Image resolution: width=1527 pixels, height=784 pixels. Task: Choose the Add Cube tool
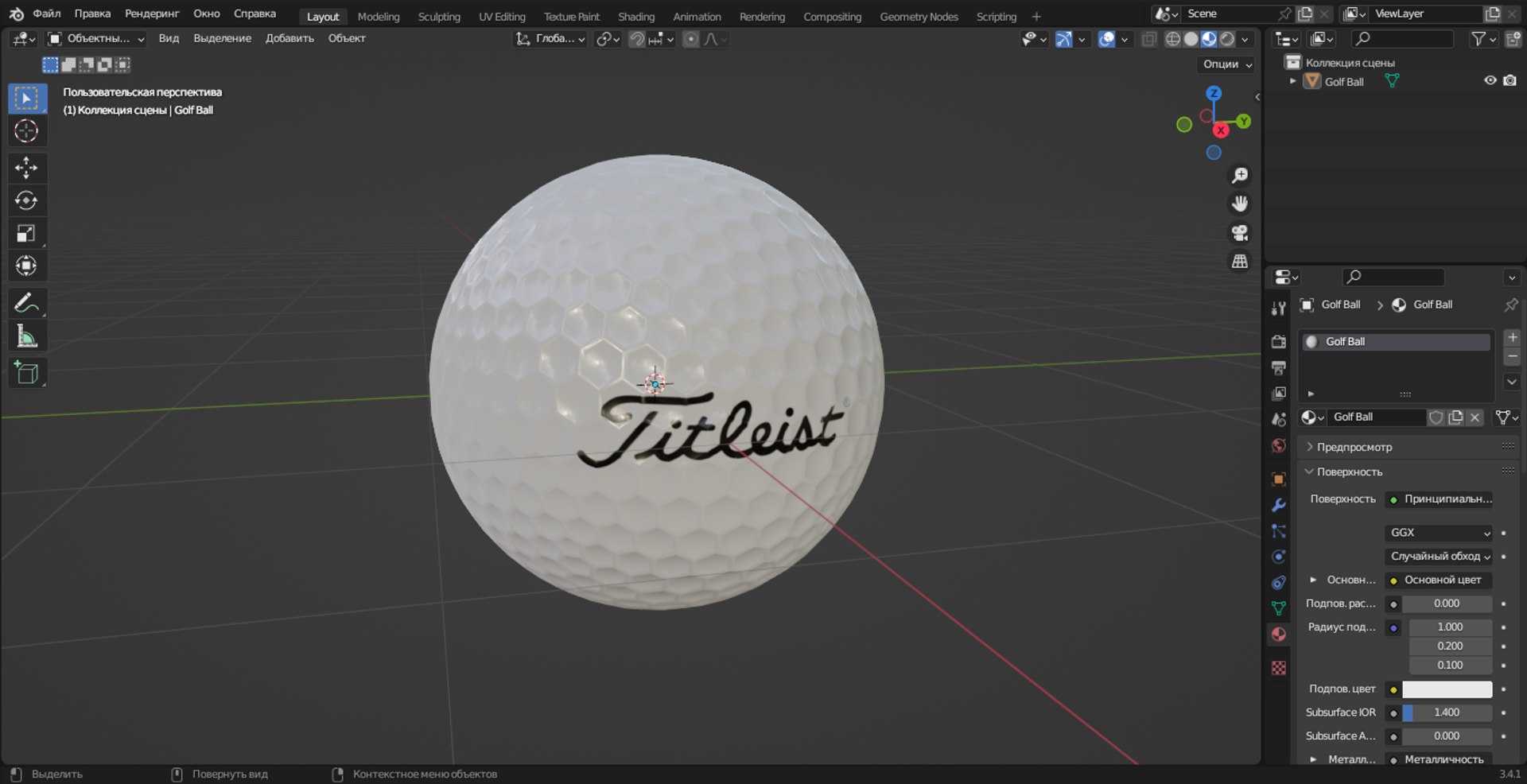point(27,373)
